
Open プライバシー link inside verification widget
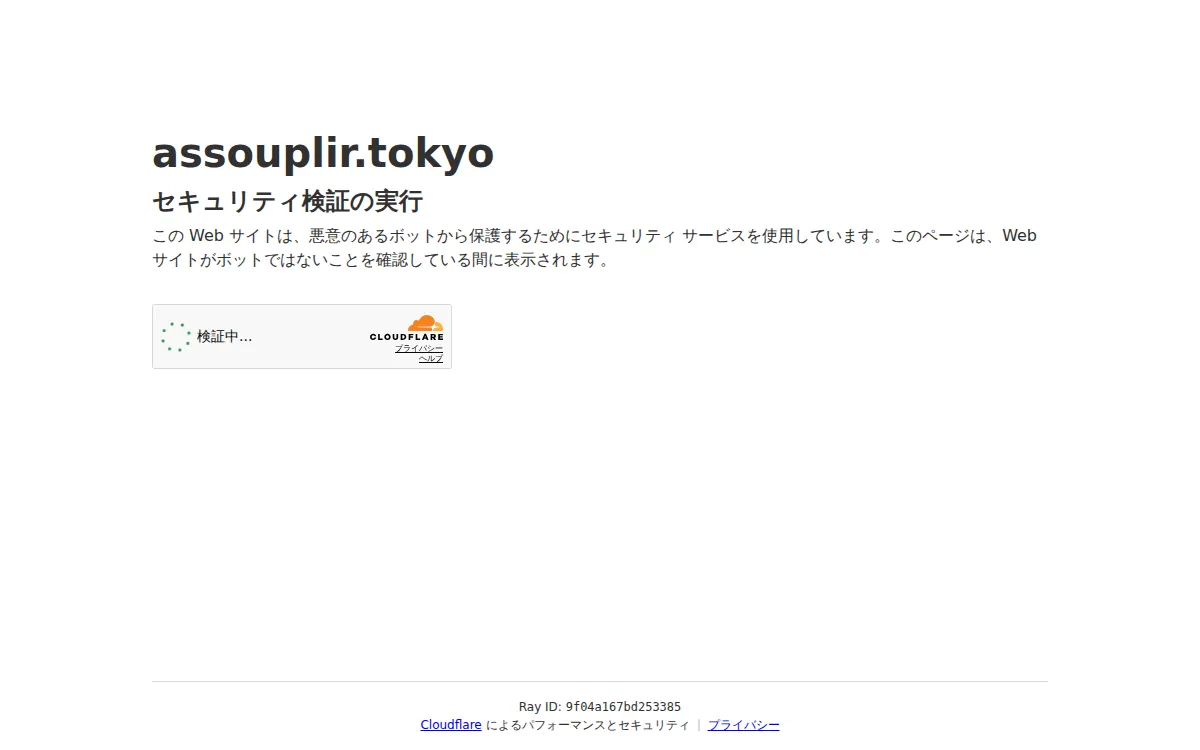coord(418,348)
